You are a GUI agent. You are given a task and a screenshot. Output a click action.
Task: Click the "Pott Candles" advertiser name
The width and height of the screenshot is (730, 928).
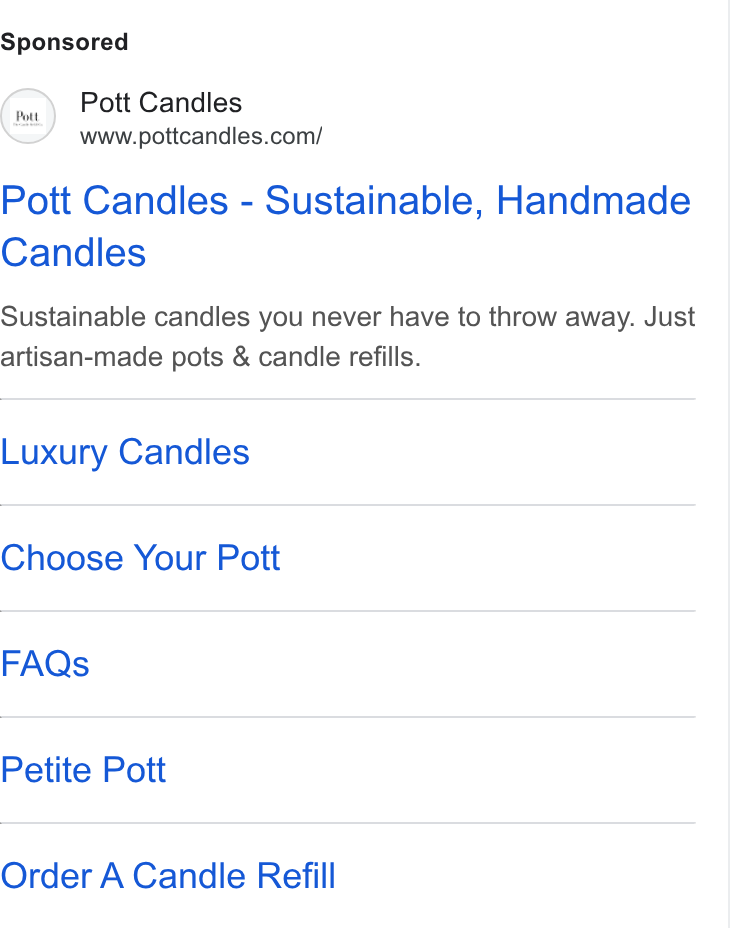coord(161,103)
